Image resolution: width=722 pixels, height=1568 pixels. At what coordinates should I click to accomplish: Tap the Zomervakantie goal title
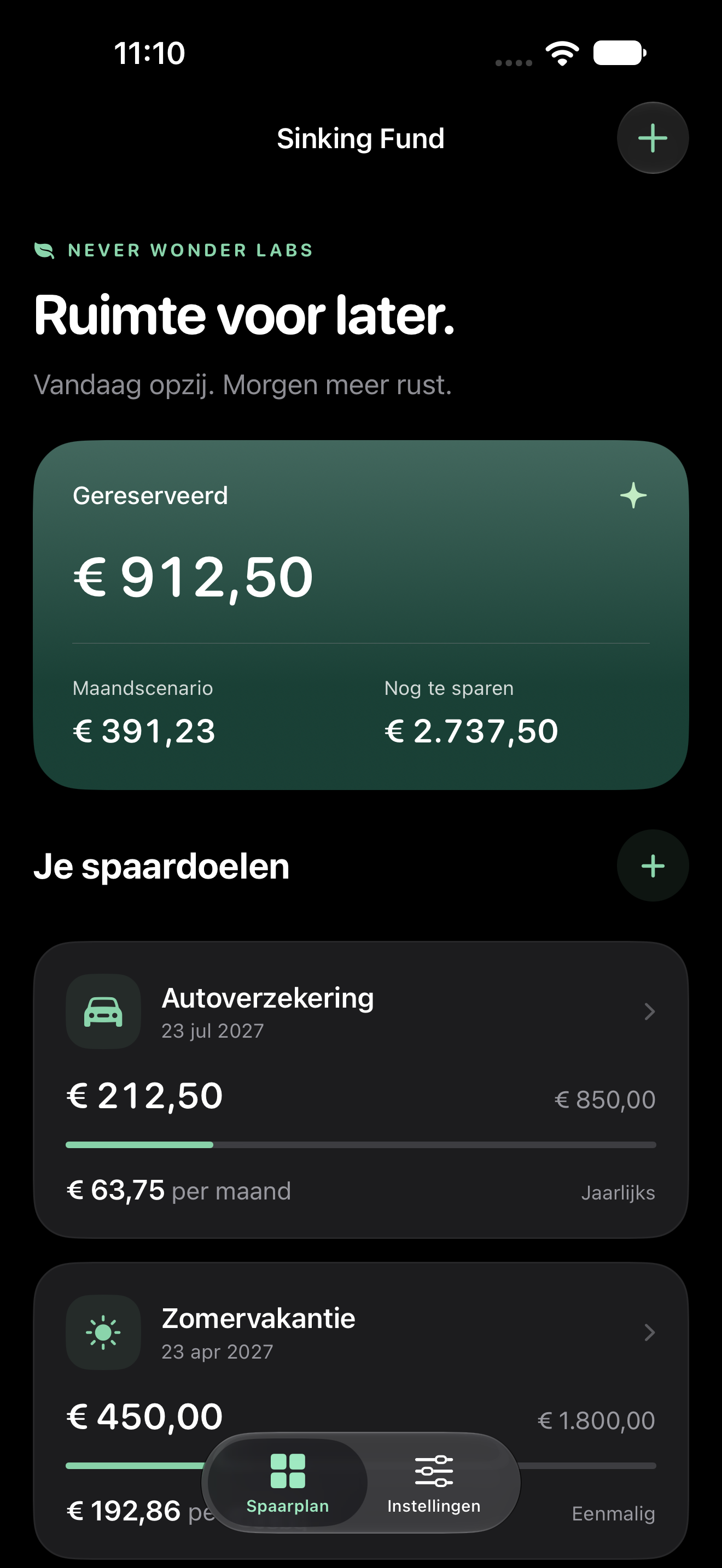point(258,1319)
